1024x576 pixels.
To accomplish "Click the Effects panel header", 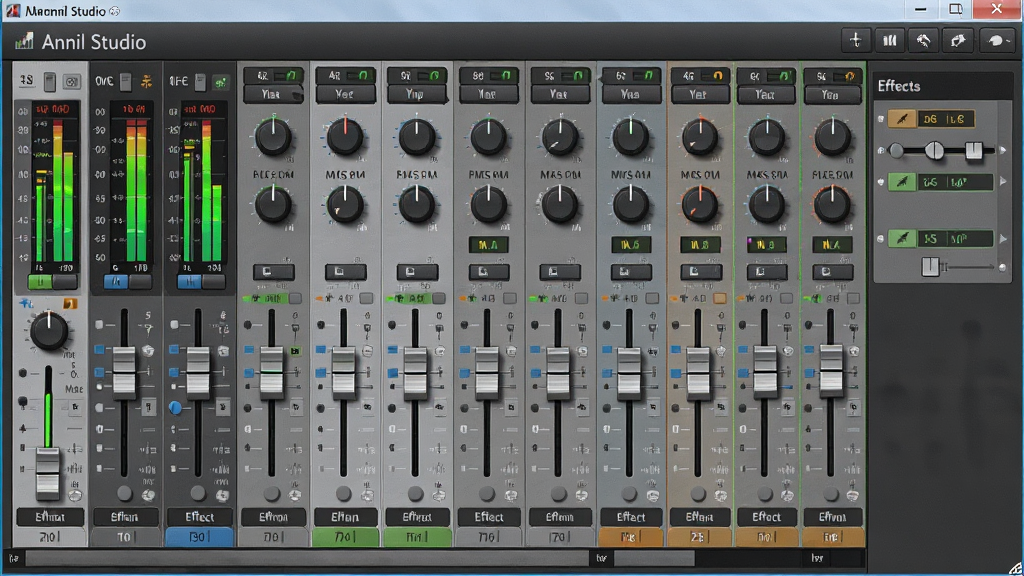I will pos(943,86).
